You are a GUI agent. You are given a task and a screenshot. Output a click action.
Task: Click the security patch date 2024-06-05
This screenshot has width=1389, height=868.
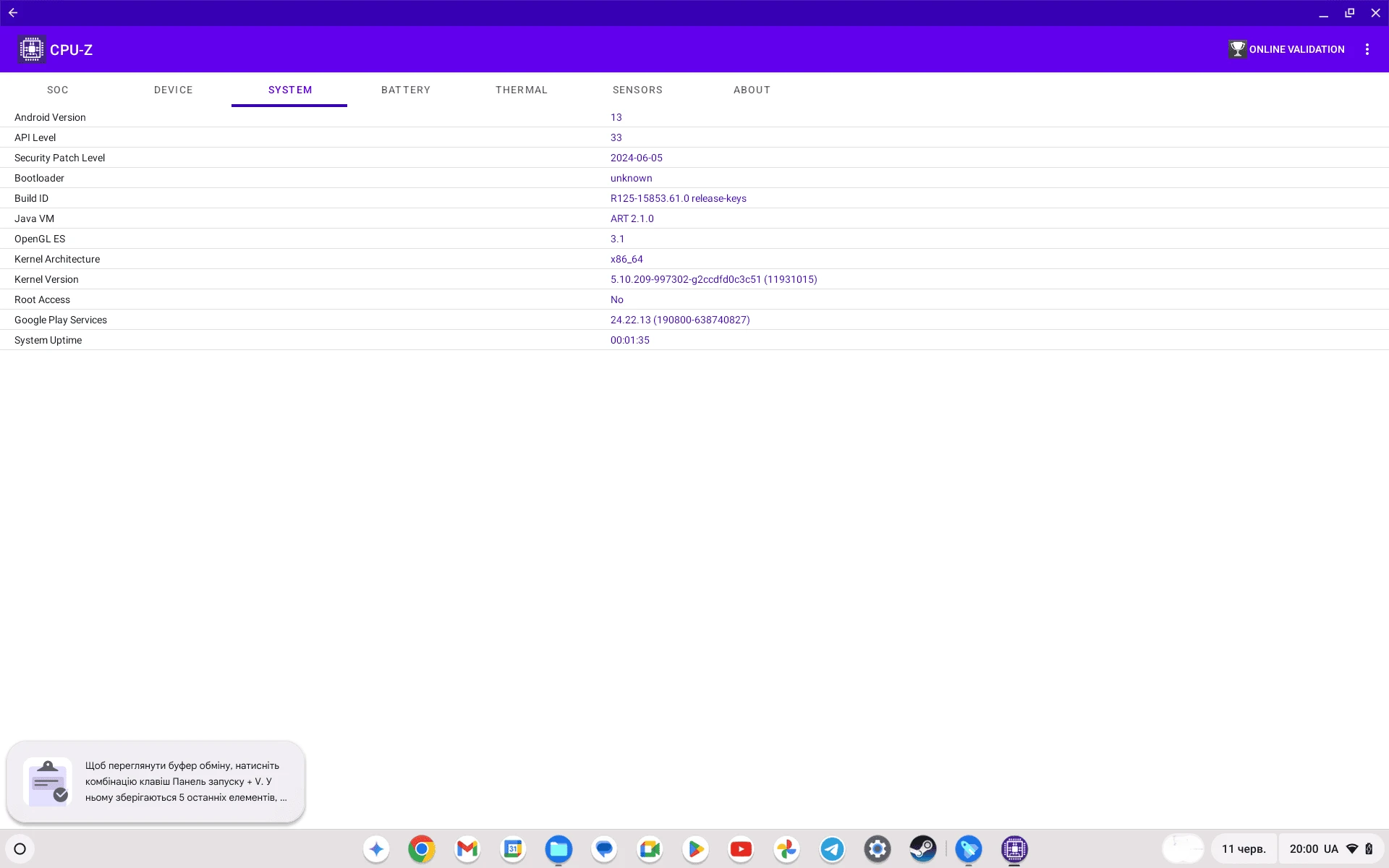[x=637, y=158]
